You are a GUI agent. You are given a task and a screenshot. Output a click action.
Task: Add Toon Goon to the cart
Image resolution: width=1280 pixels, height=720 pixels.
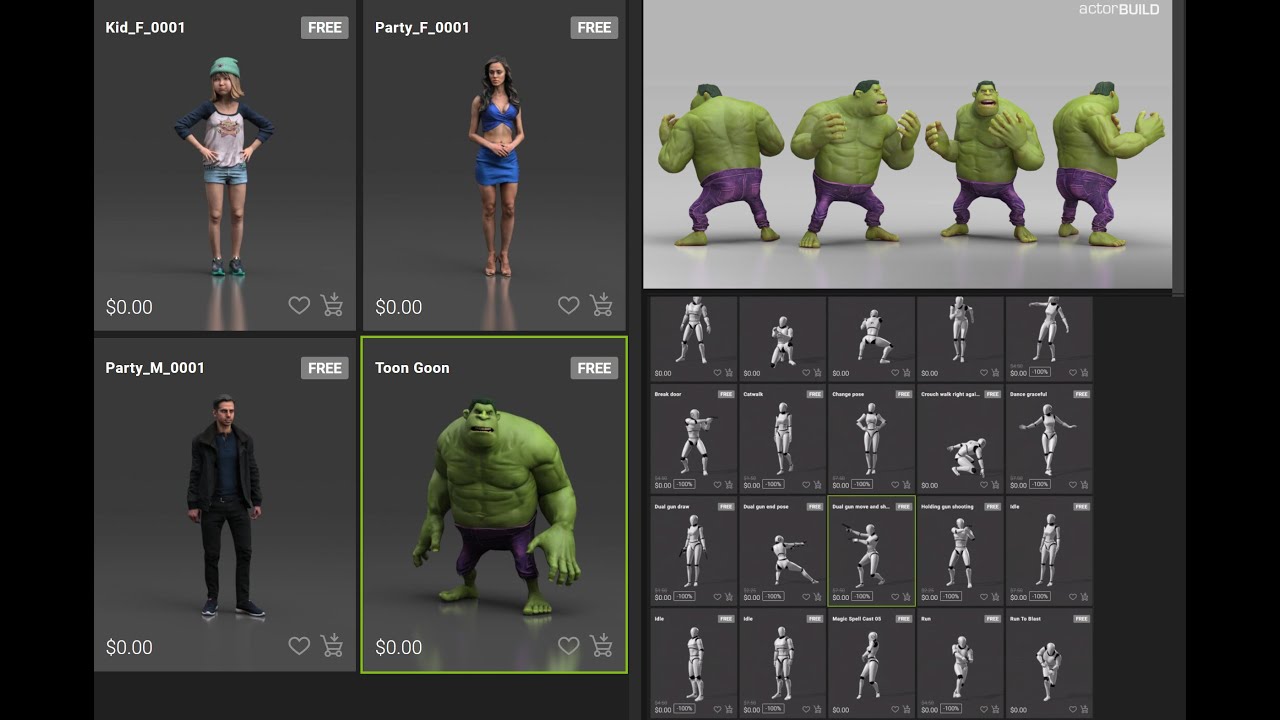(x=601, y=645)
